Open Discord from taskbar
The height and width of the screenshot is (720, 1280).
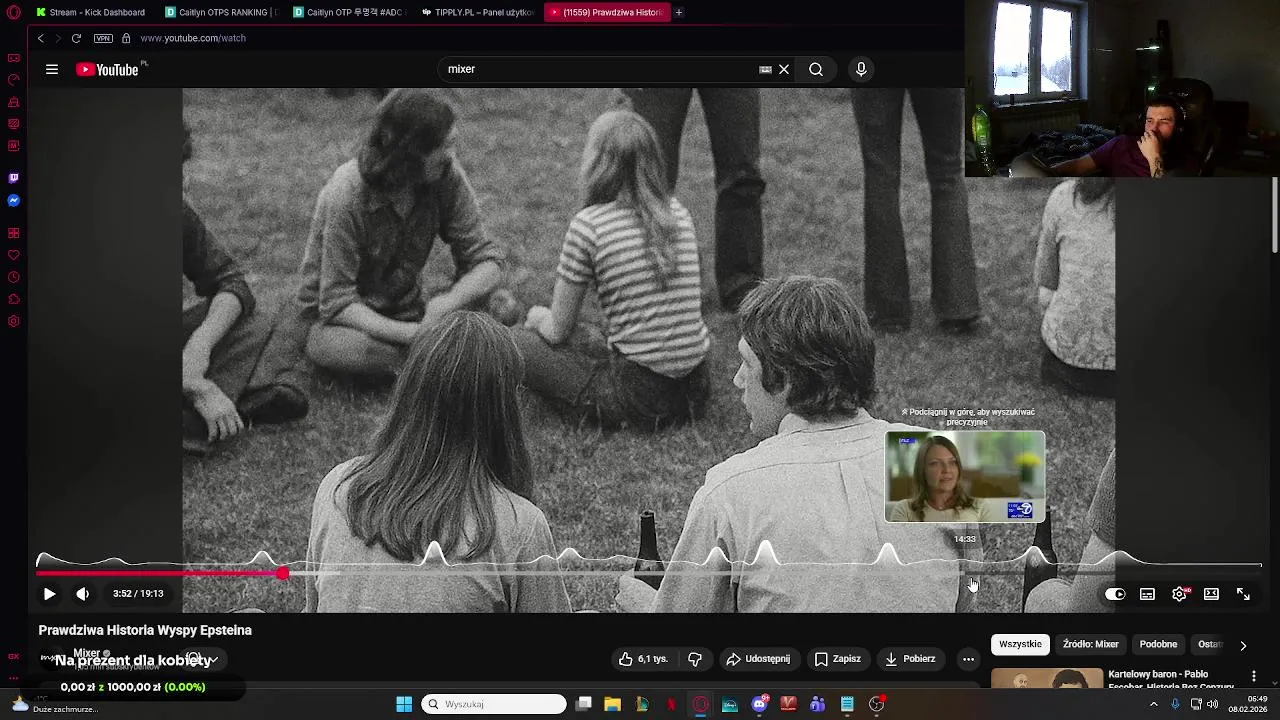click(759, 704)
